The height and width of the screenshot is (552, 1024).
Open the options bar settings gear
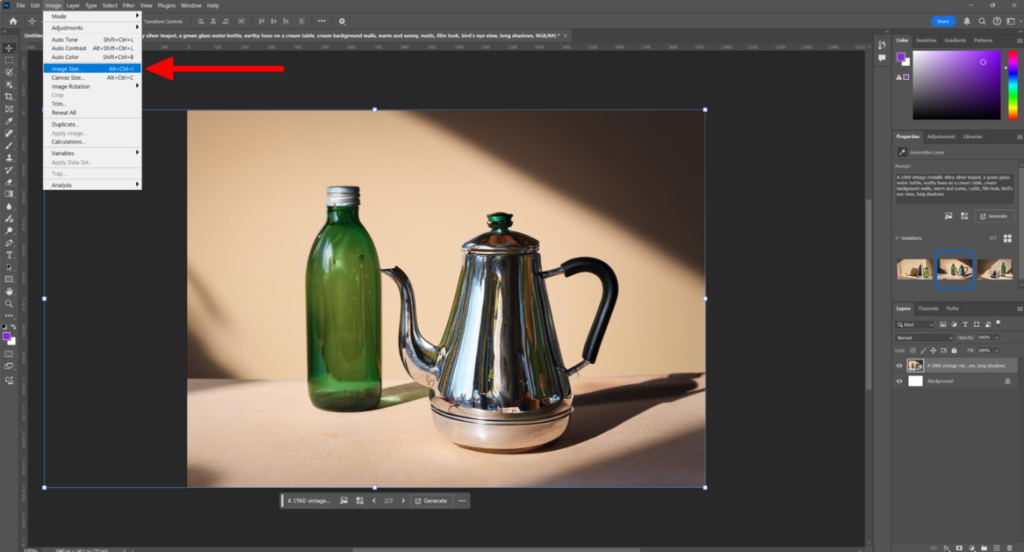(342, 21)
